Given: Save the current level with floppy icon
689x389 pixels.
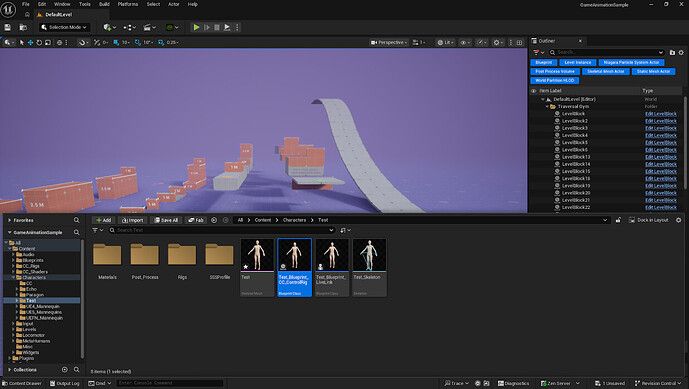Looking at the screenshot, I should pyautogui.click(x=7, y=27).
